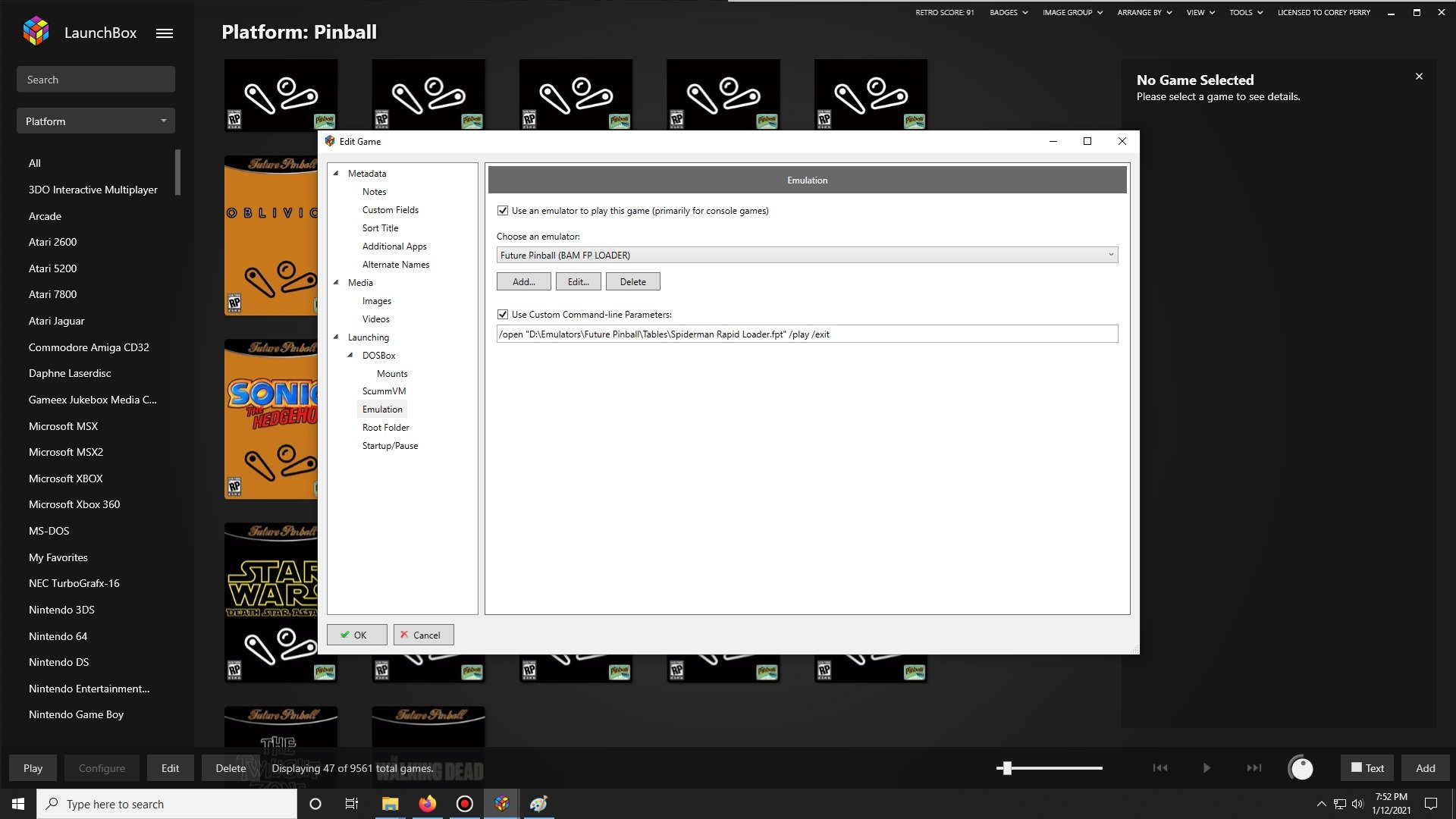Screen dimensions: 1456x819
Task: Skip to previous track in music controls
Action: (1160, 768)
